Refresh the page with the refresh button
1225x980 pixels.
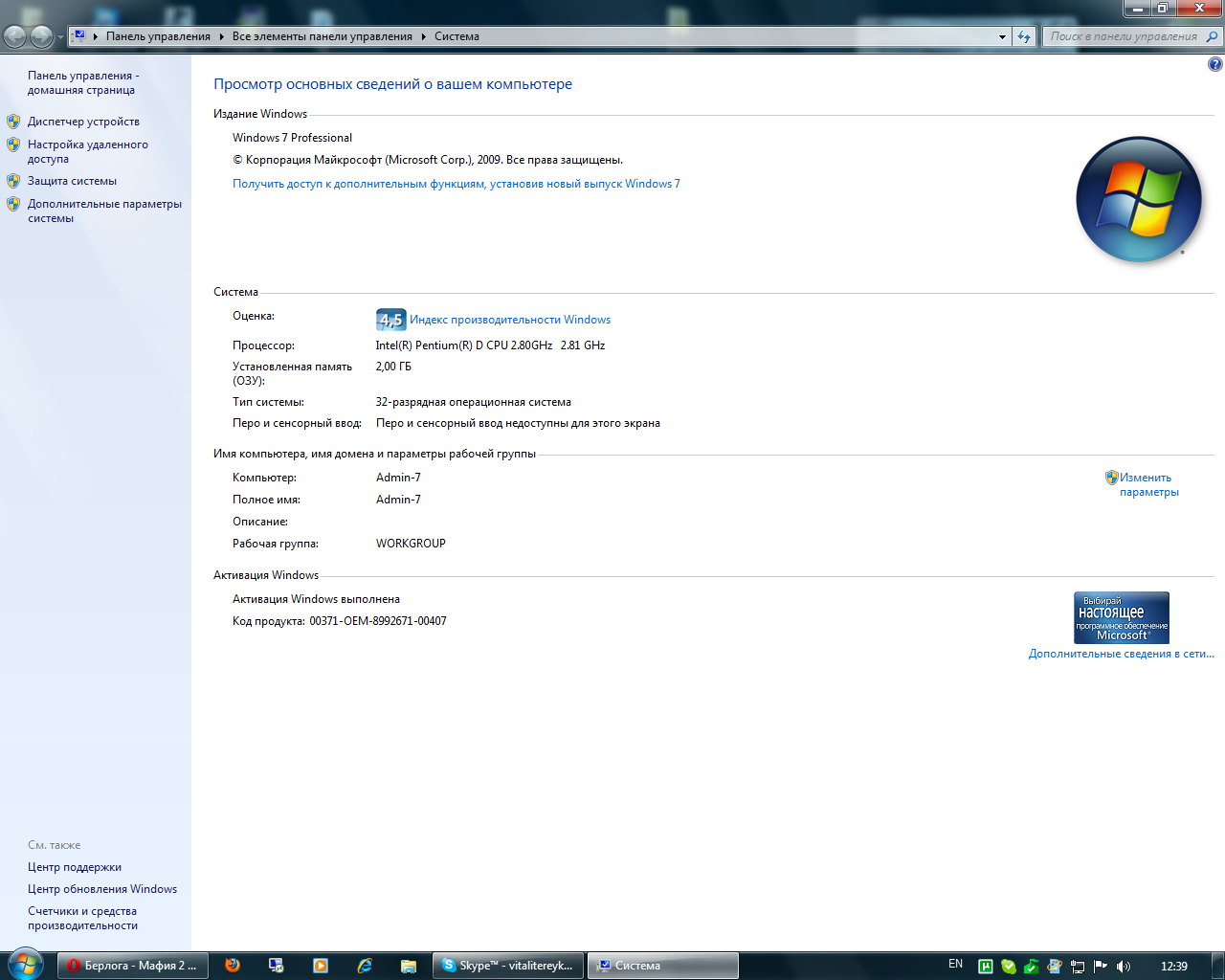click(1024, 36)
